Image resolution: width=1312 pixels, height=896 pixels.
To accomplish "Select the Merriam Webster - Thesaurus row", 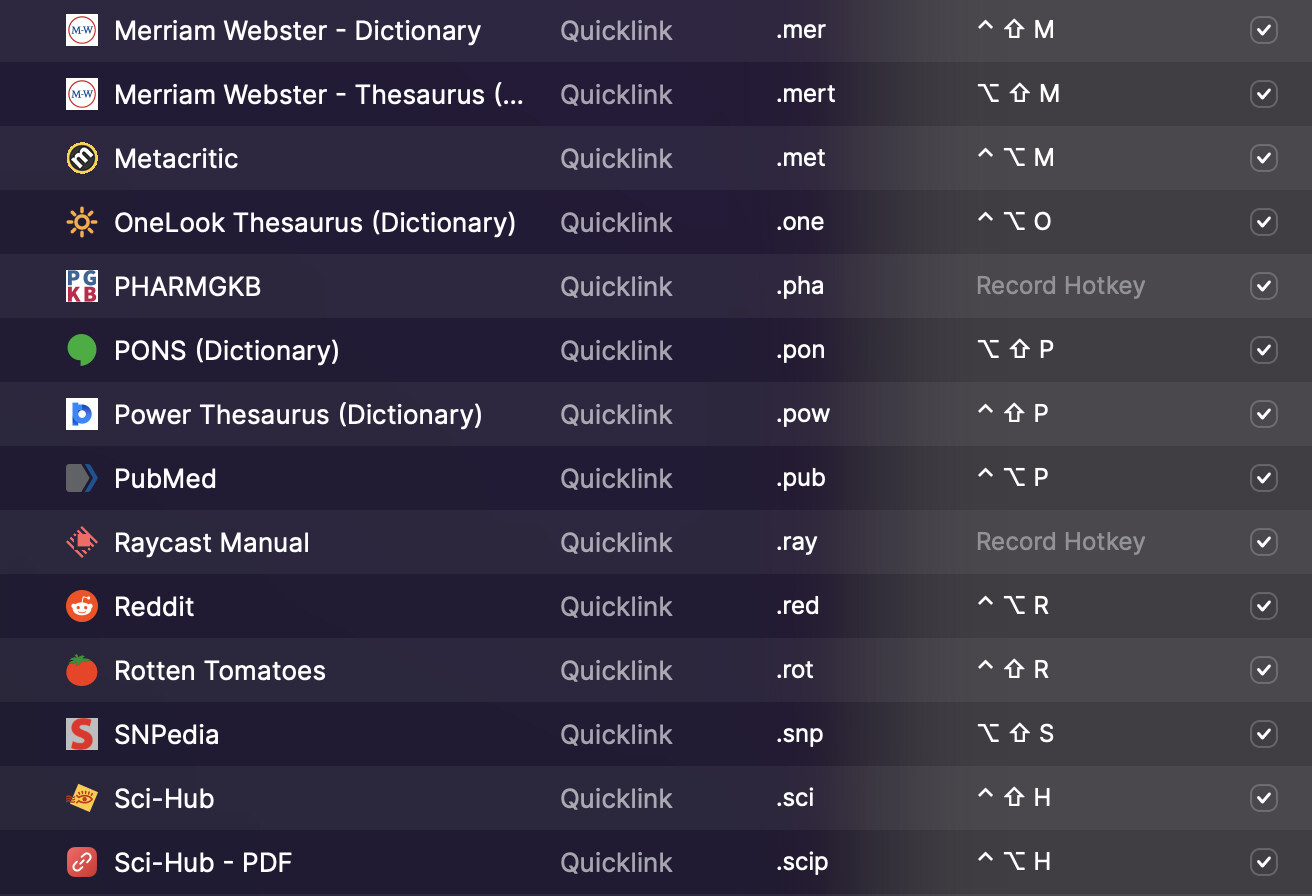I will (318, 94).
